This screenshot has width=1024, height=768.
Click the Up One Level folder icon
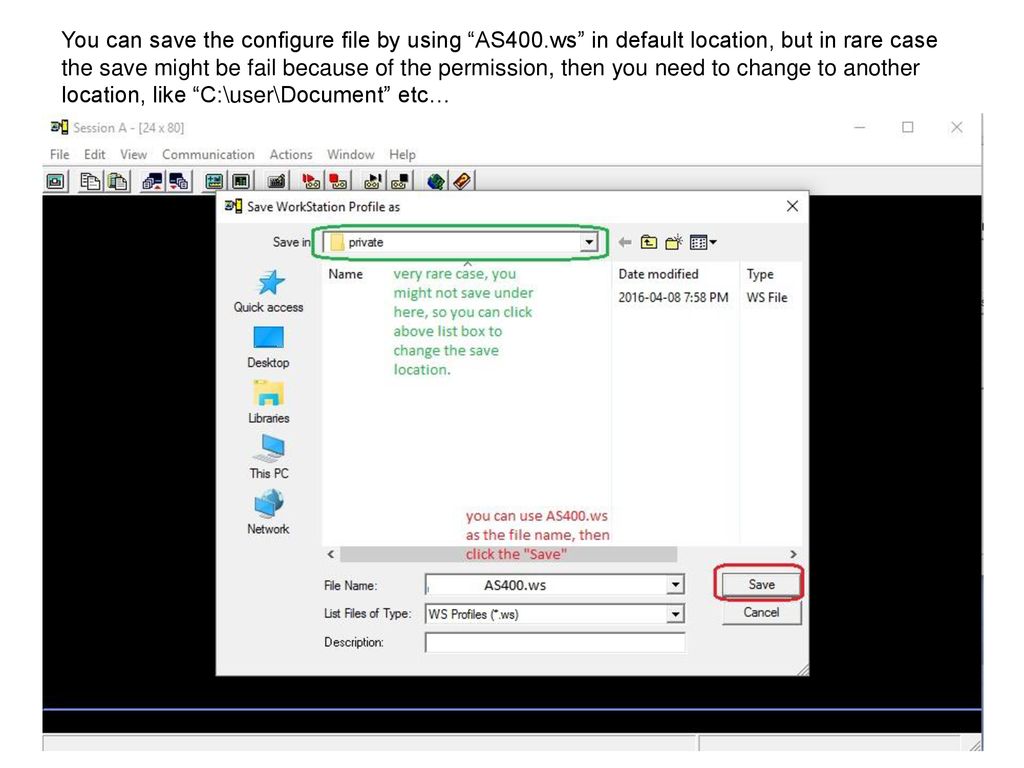[x=650, y=241]
